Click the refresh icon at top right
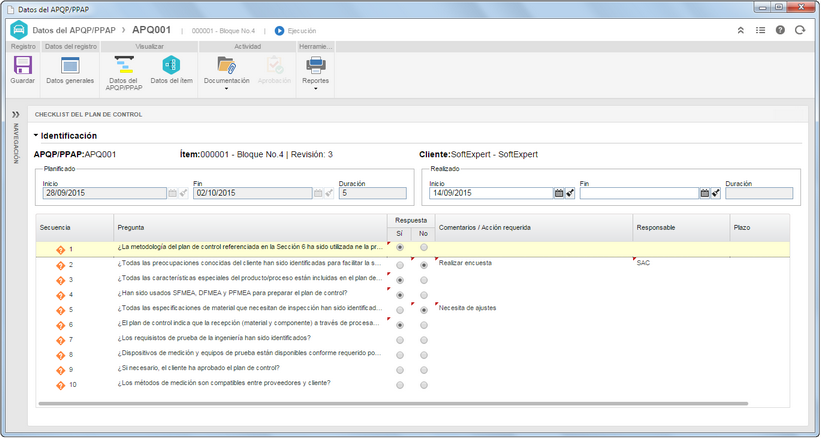Screen dimensions: 821x438 tap(800, 30)
